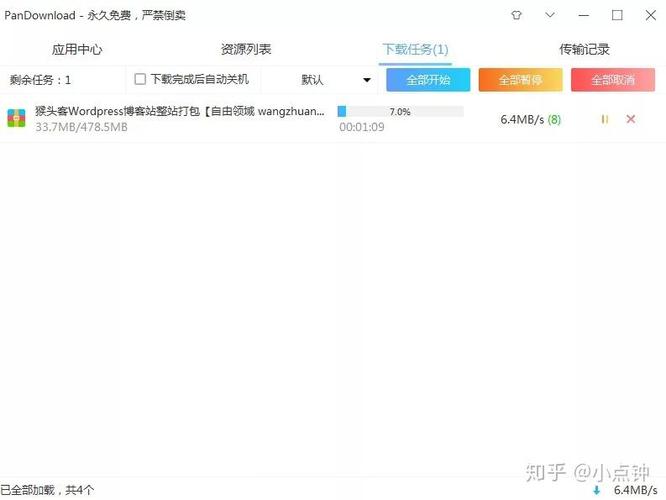The width and height of the screenshot is (666, 500).
Task: Click the 6.4MB/s (8) speed in task row
Action: (530, 119)
